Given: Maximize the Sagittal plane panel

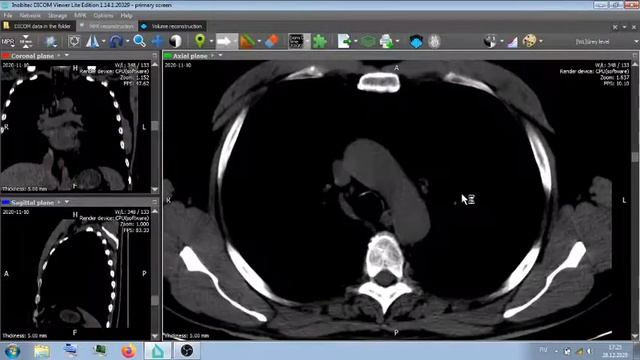Looking at the screenshot, I should [x=155, y=202].
